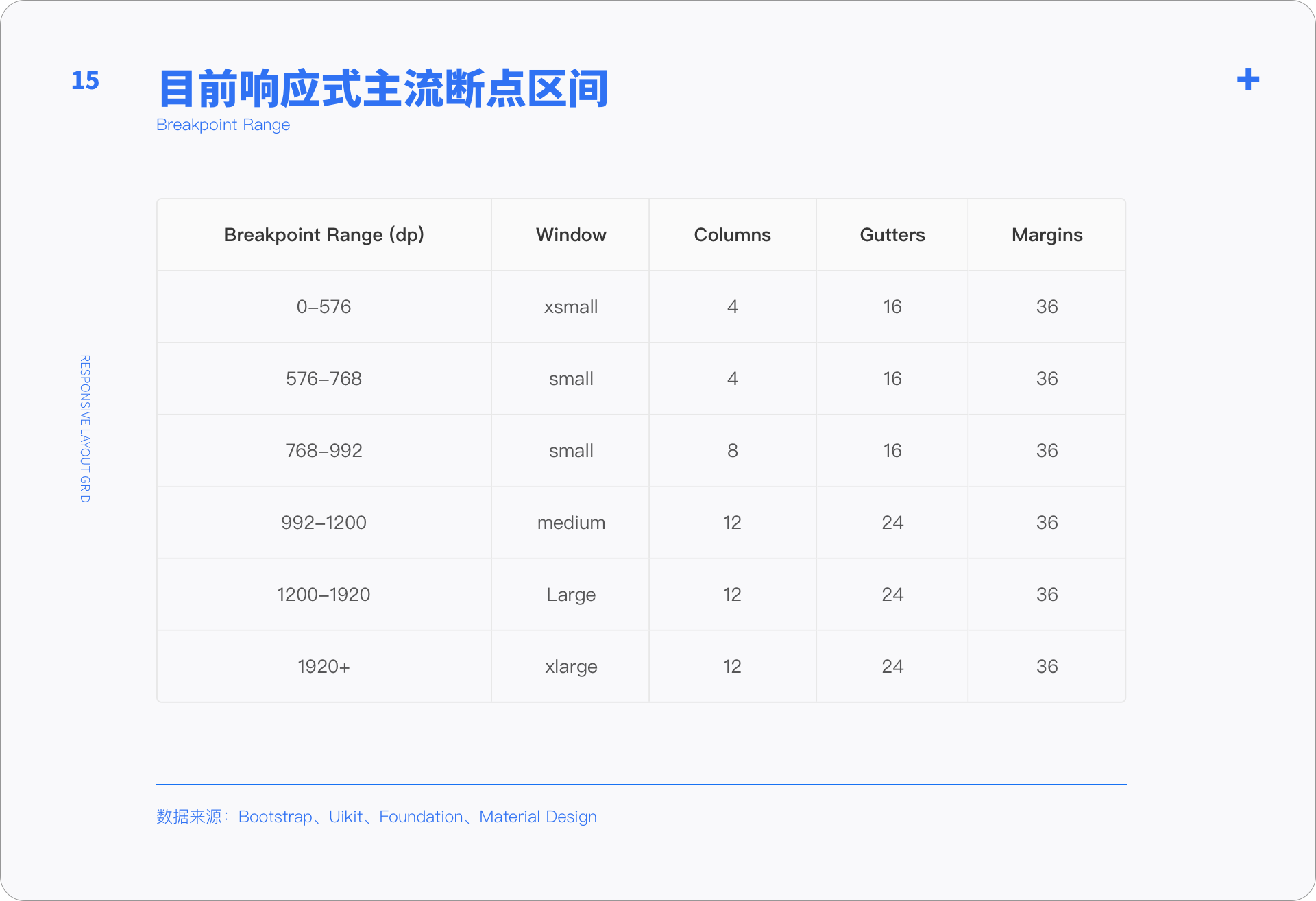
Task: Click the 0–576 range cell
Action: click(x=324, y=307)
